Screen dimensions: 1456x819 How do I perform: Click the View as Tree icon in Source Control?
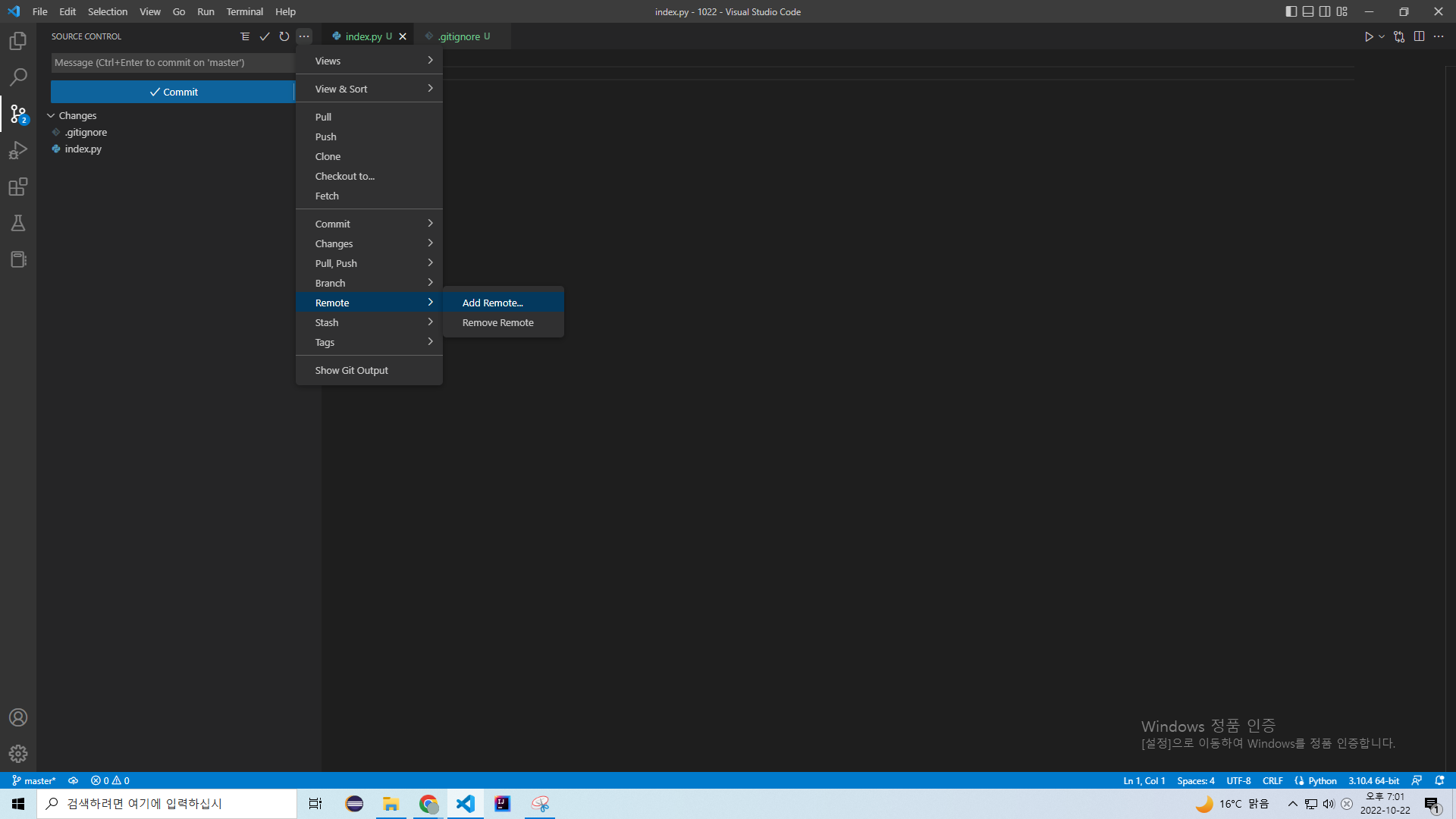pos(245,36)
